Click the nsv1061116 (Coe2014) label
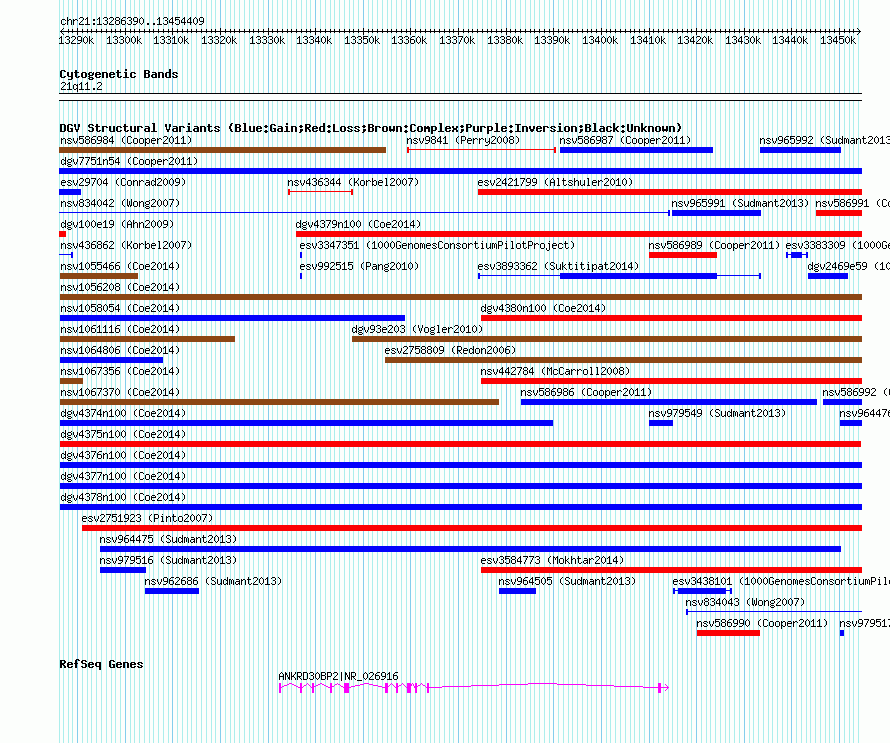Image resolution: width=890 pixels, height=743 pixels. point(120,329)
